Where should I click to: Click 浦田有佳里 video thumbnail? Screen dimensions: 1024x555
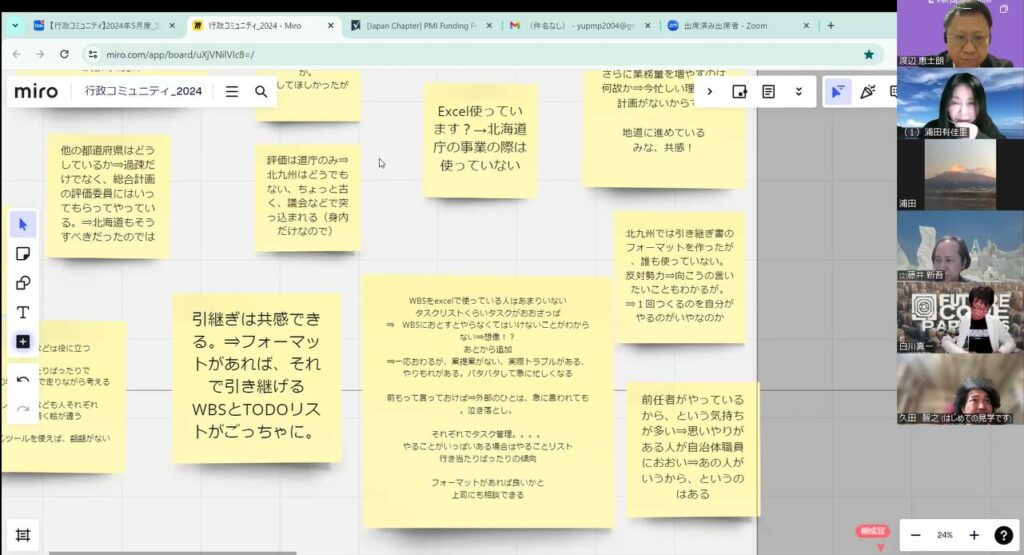click(960, 103)
